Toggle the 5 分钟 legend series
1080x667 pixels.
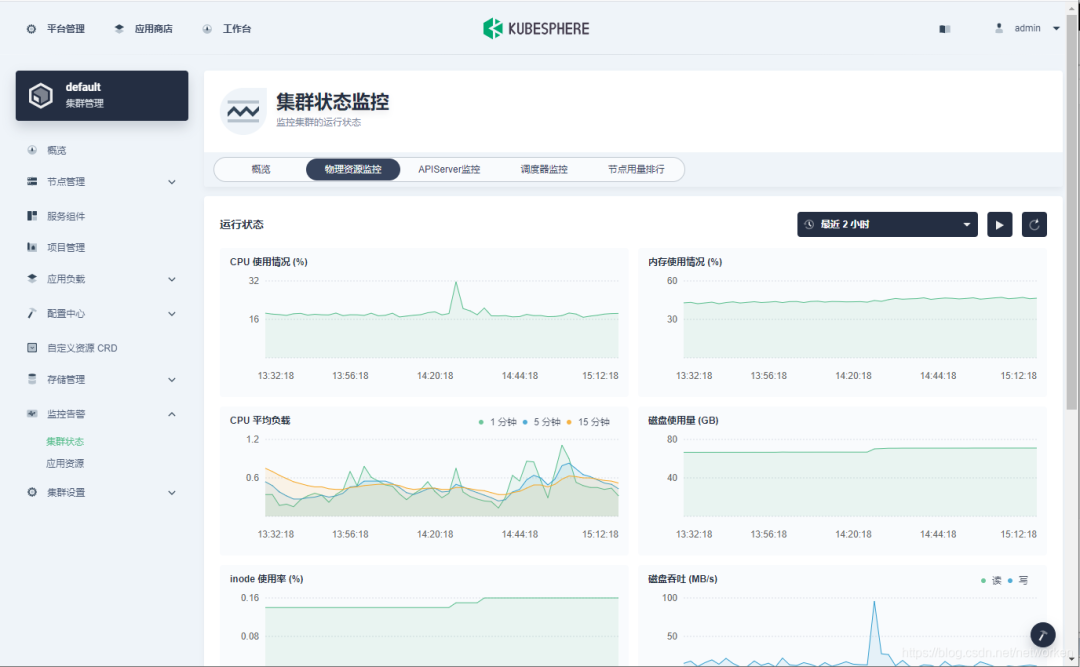[541, 422]
